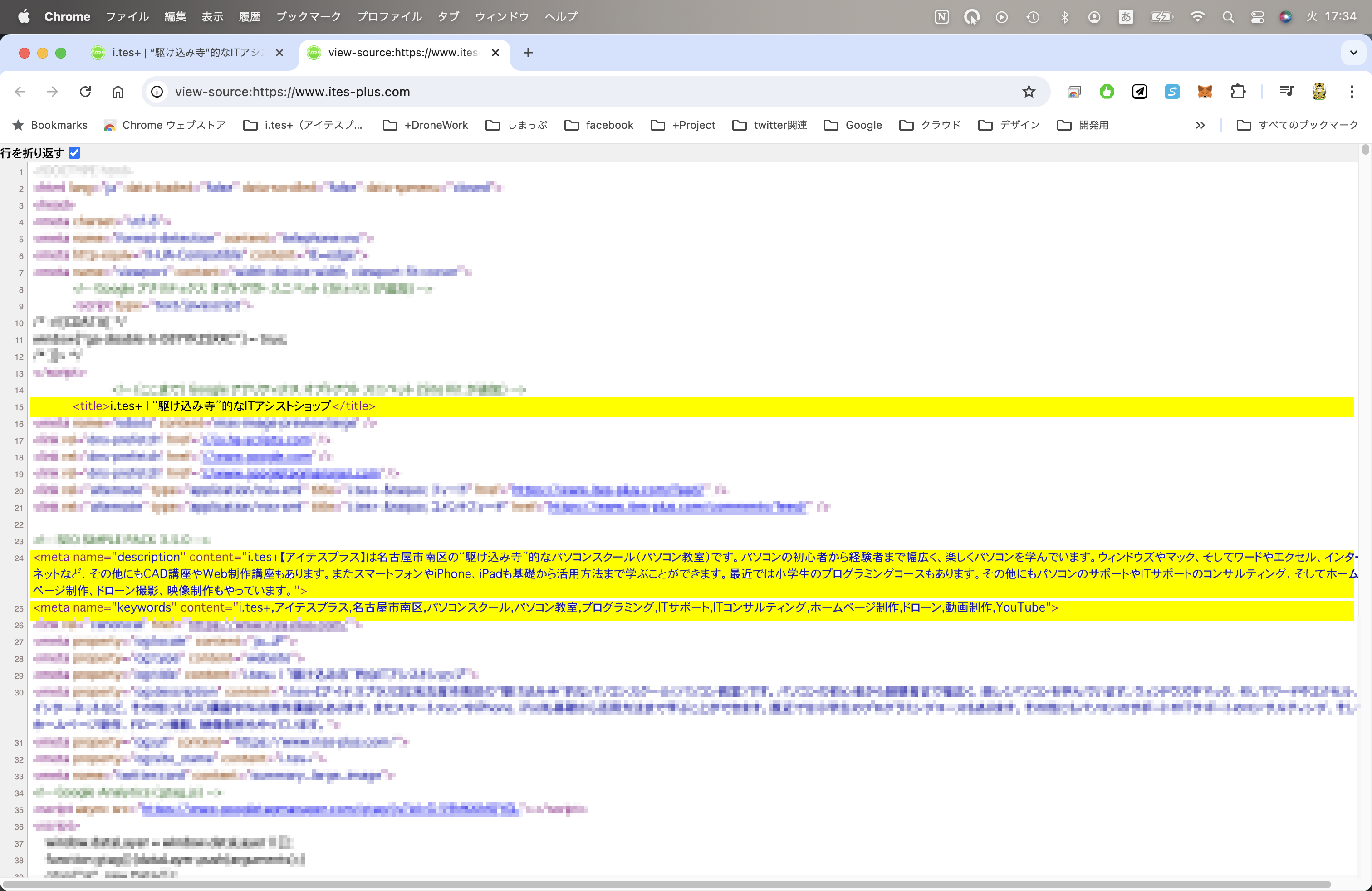Open the home page button
The height and width of the screenshot is (891, 1372).
click(x=118, y=92)
